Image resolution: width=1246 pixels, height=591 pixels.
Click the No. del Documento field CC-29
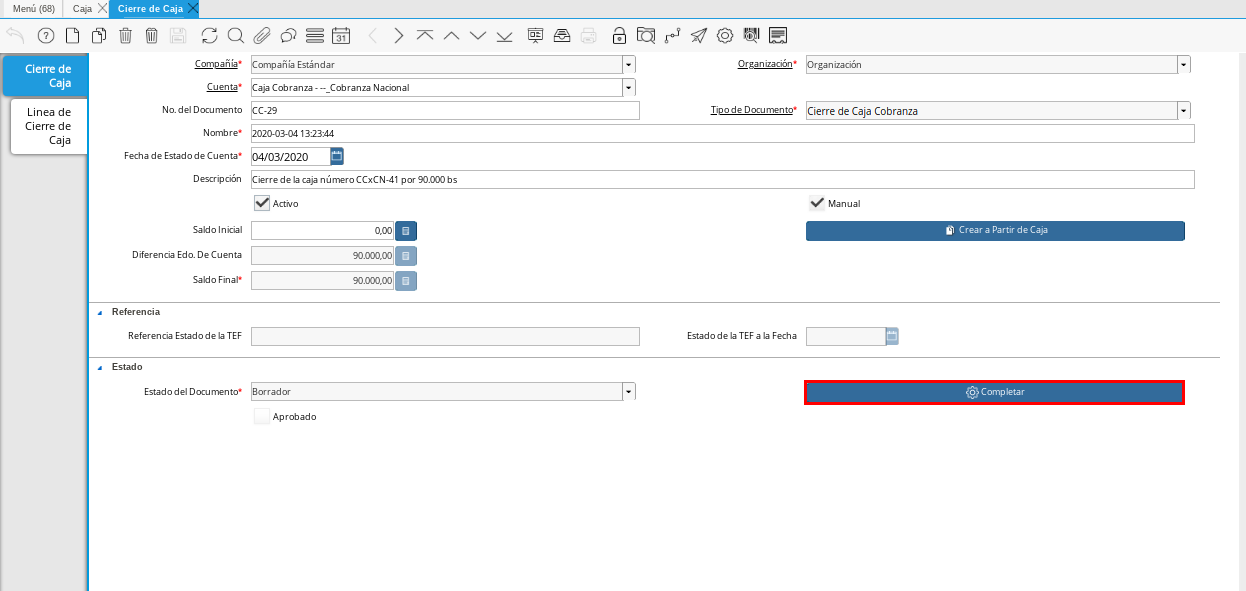pyautogui.click(x=445, y=111)
